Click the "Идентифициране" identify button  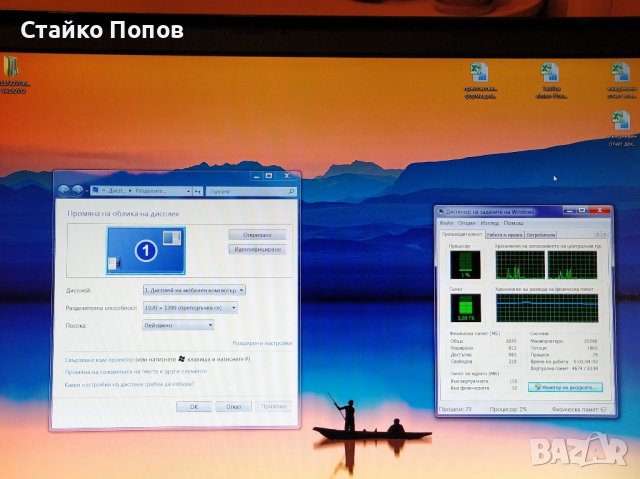click(x=257, y=249)
